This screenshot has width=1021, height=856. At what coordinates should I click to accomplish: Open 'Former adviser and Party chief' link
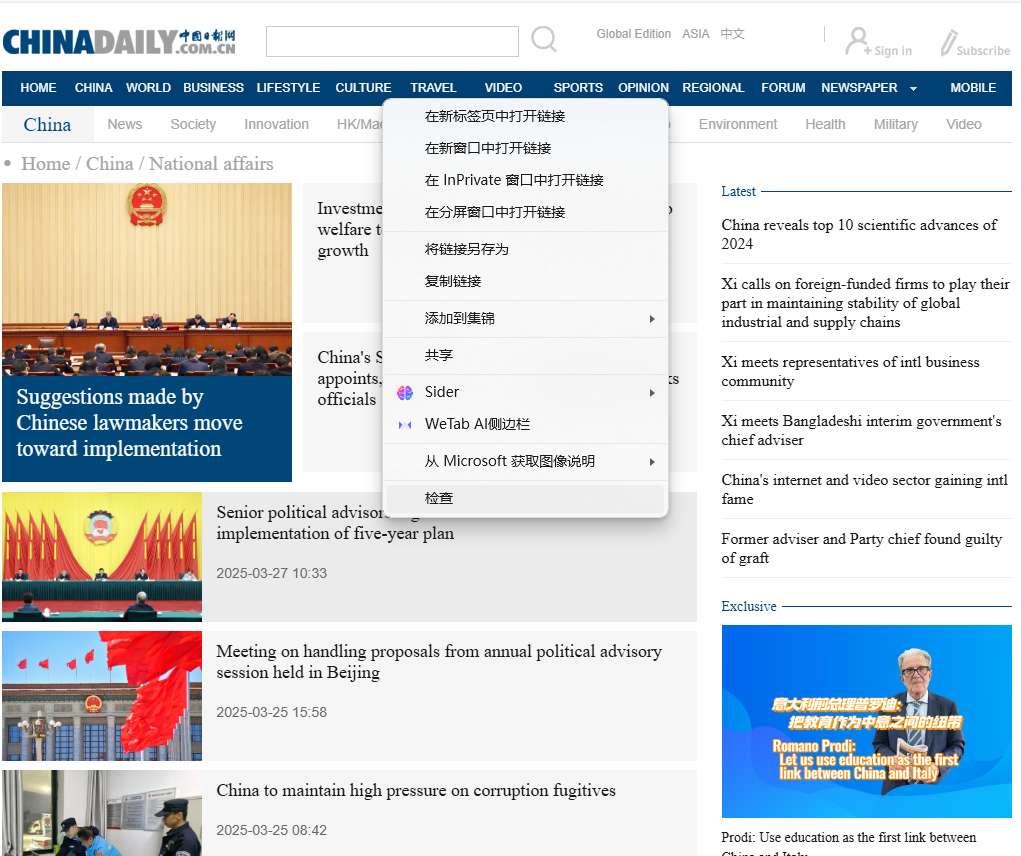(x=861, y=548)
